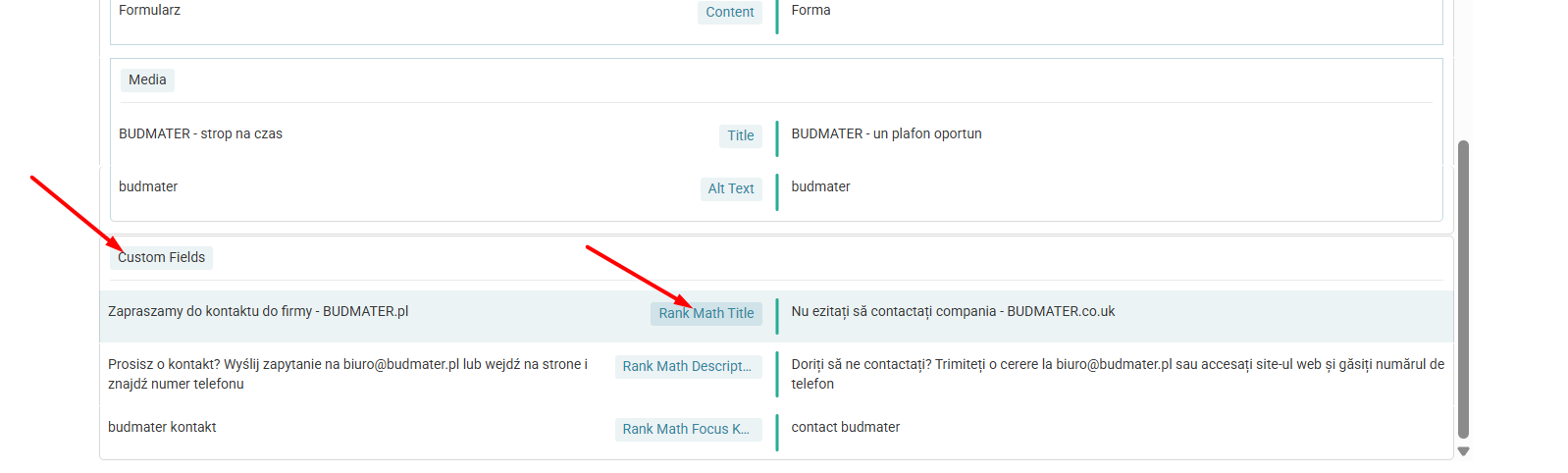The image size is (1568, 473).
Task: Edit the Alt Text translation 'budmater'
Action: point(820,186)
